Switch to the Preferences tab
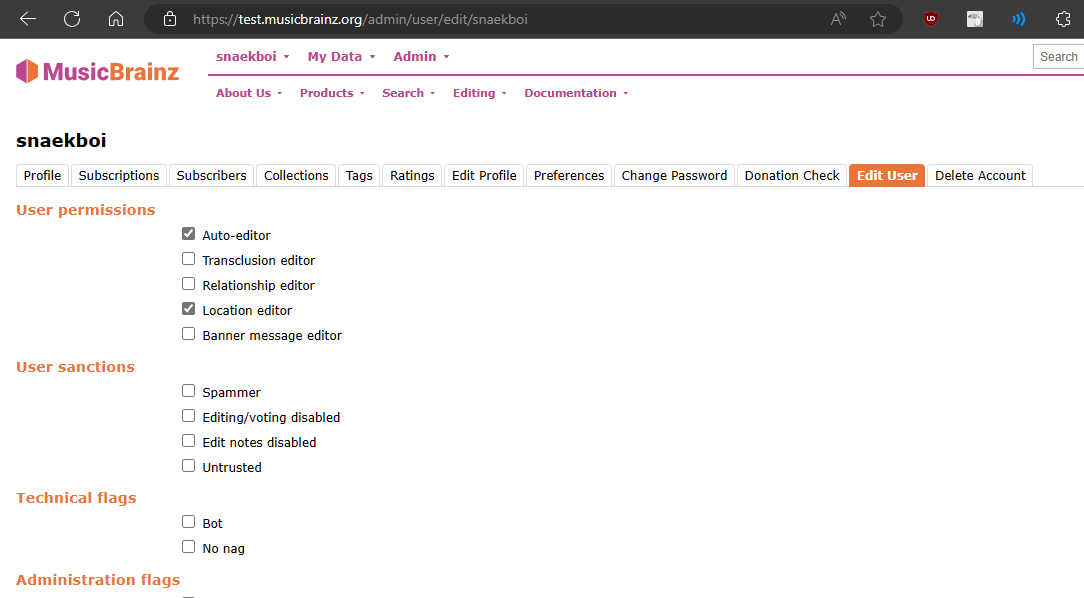Viewport: 1084px width, 598px height. point(568,175)
